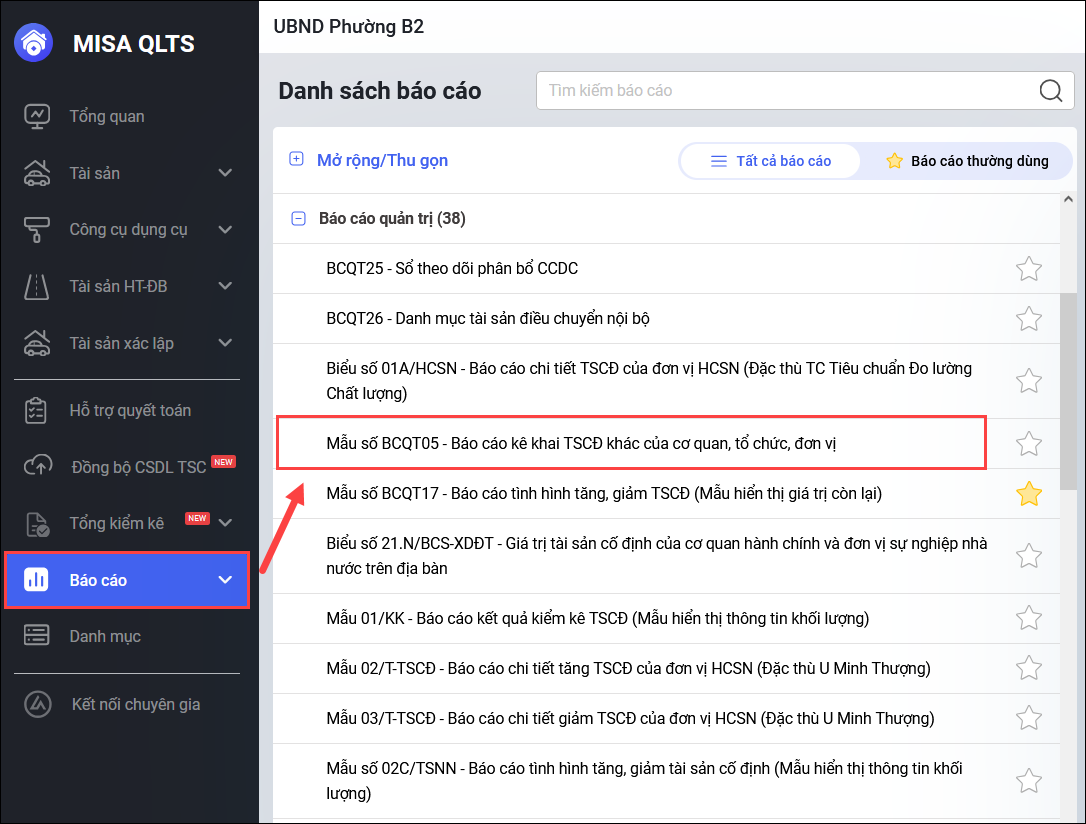Click the UBND Phường B2 unit name
The height and width of the screenshot is (824, 1086).
348,26
